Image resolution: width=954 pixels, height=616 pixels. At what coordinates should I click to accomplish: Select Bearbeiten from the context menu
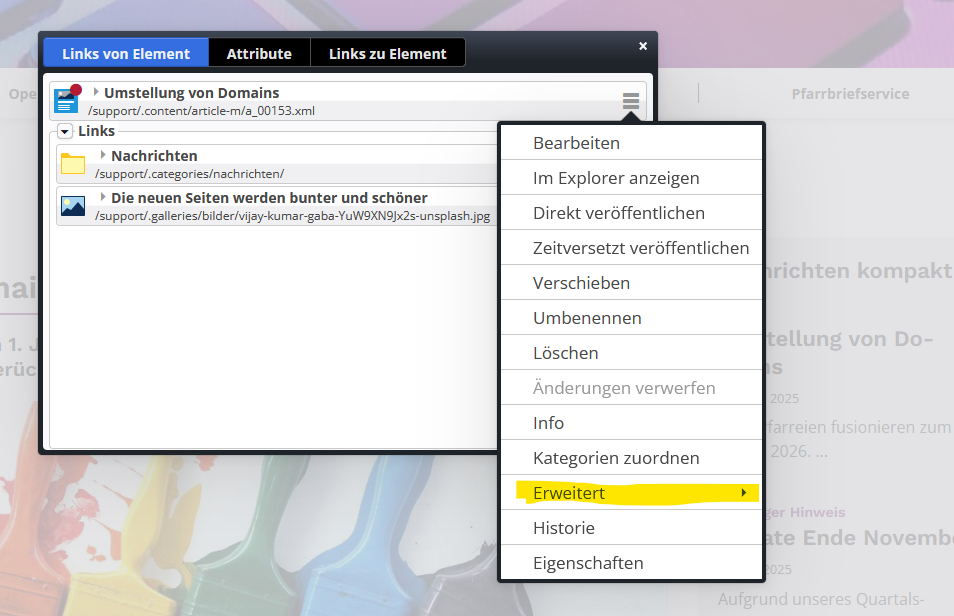pyautogui.click(x=578, y=141)
